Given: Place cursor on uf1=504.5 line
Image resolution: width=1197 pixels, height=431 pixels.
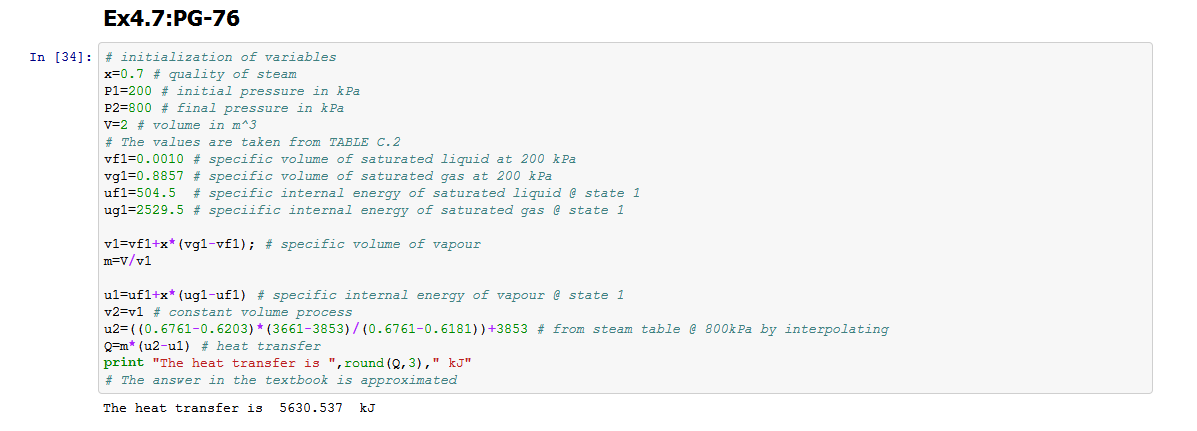Looking at the screenshot, I should (371, 193).
